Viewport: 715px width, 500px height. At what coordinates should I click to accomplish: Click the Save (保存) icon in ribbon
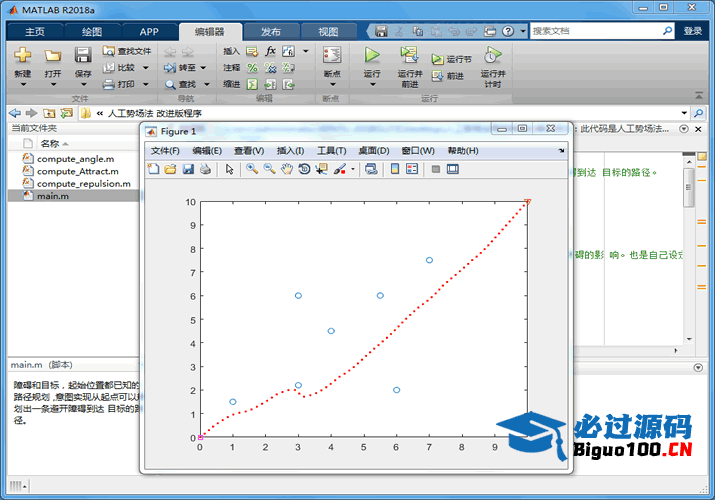point(83,56)
